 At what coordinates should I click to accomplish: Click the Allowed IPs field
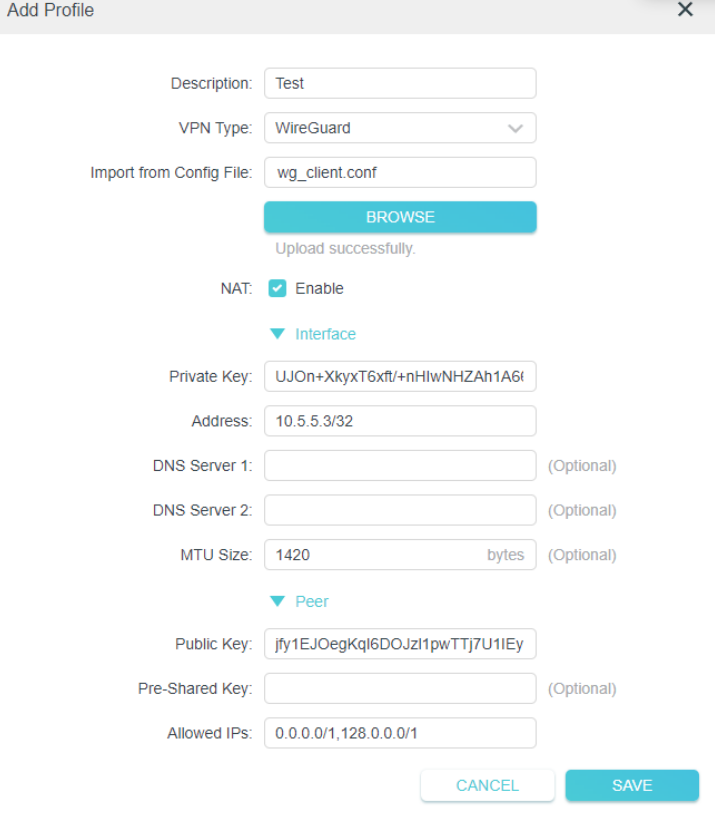point(400,733)
